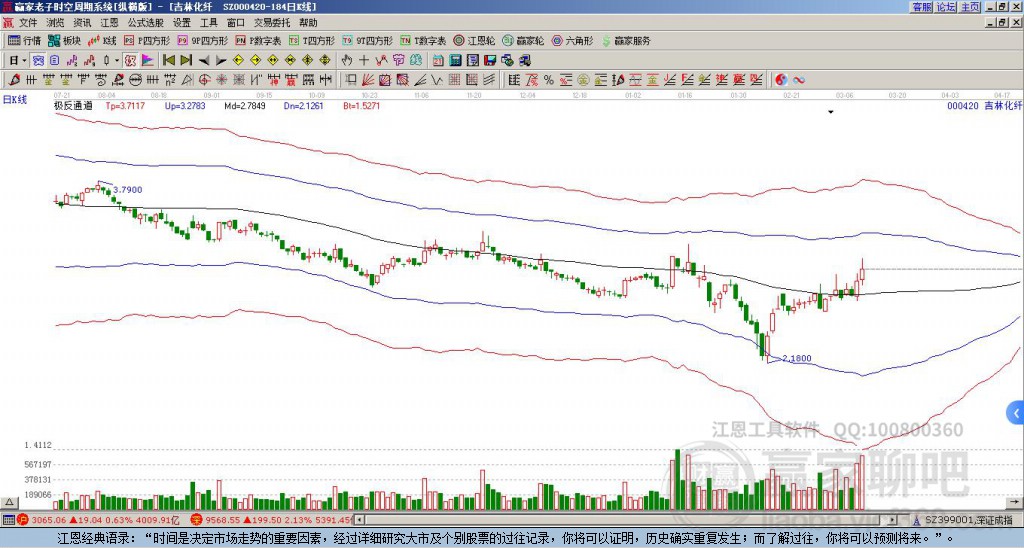Open 赢家服务 service
1024x548 pixels.
click(x=626, y=40)
